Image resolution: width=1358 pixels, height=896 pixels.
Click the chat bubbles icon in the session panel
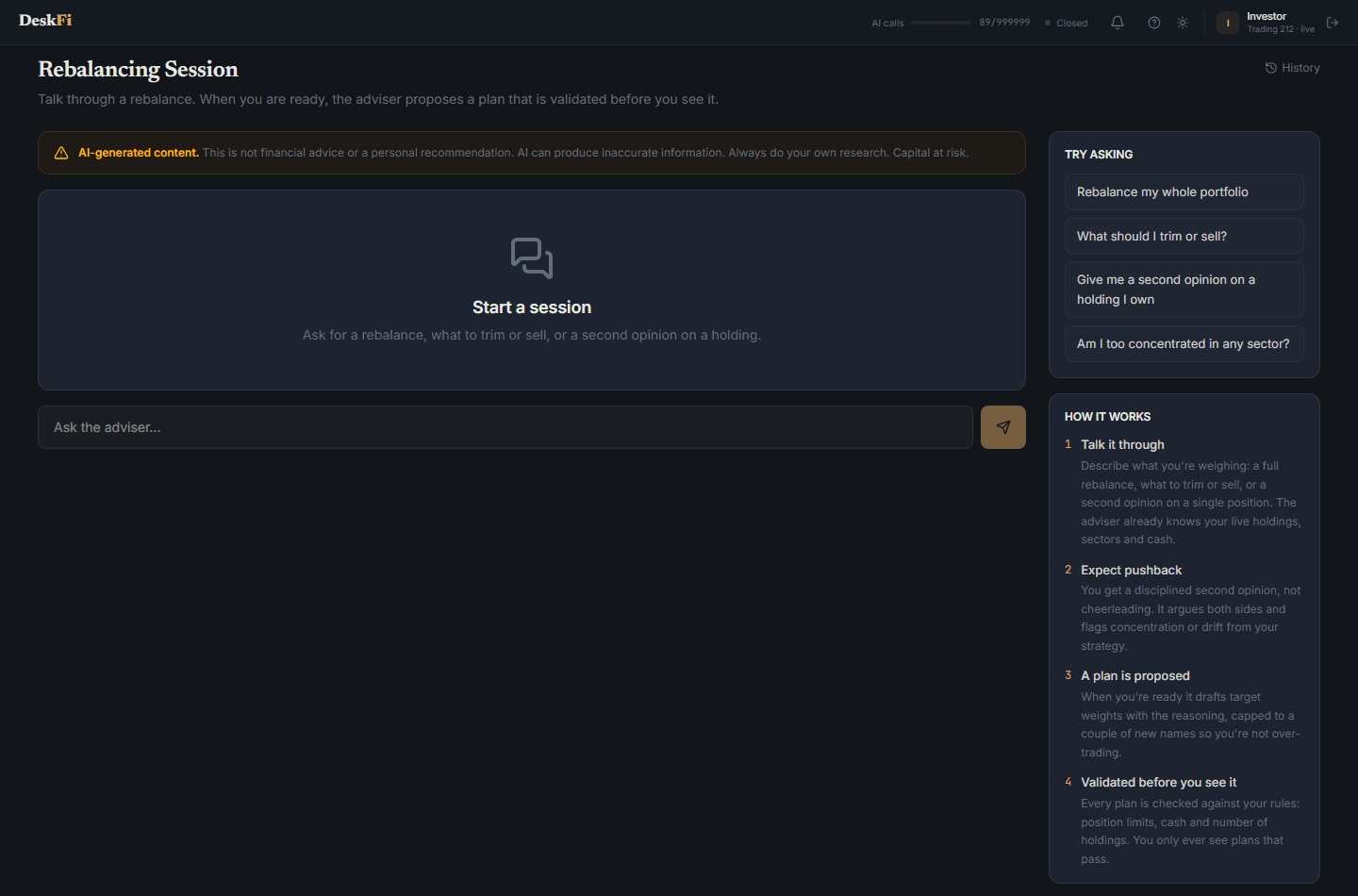point(532,257)
